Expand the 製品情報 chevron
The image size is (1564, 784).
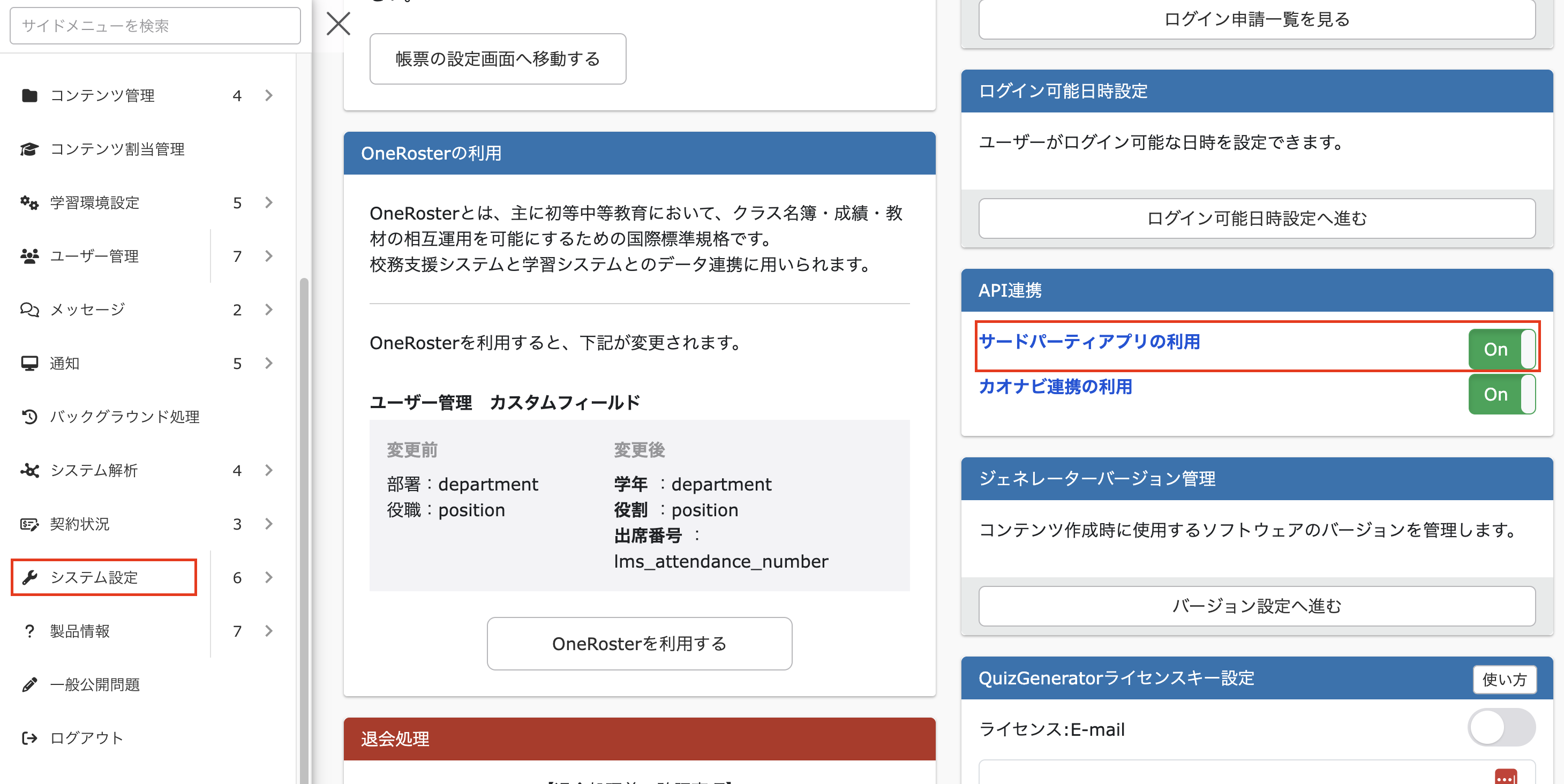point(269,631)
